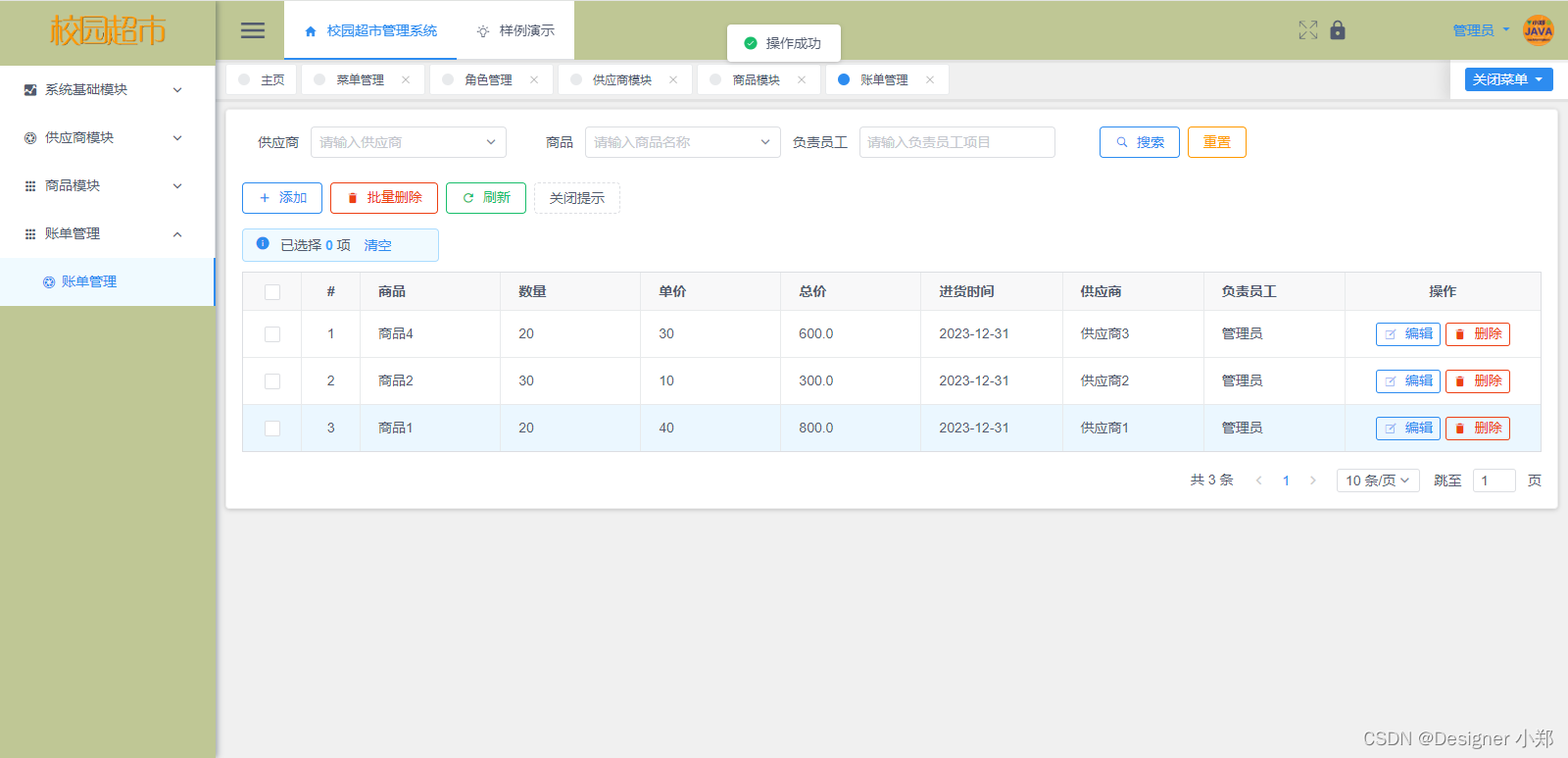Check the row for 商品2
The image size is (1568, 758).
click(272, 381)
